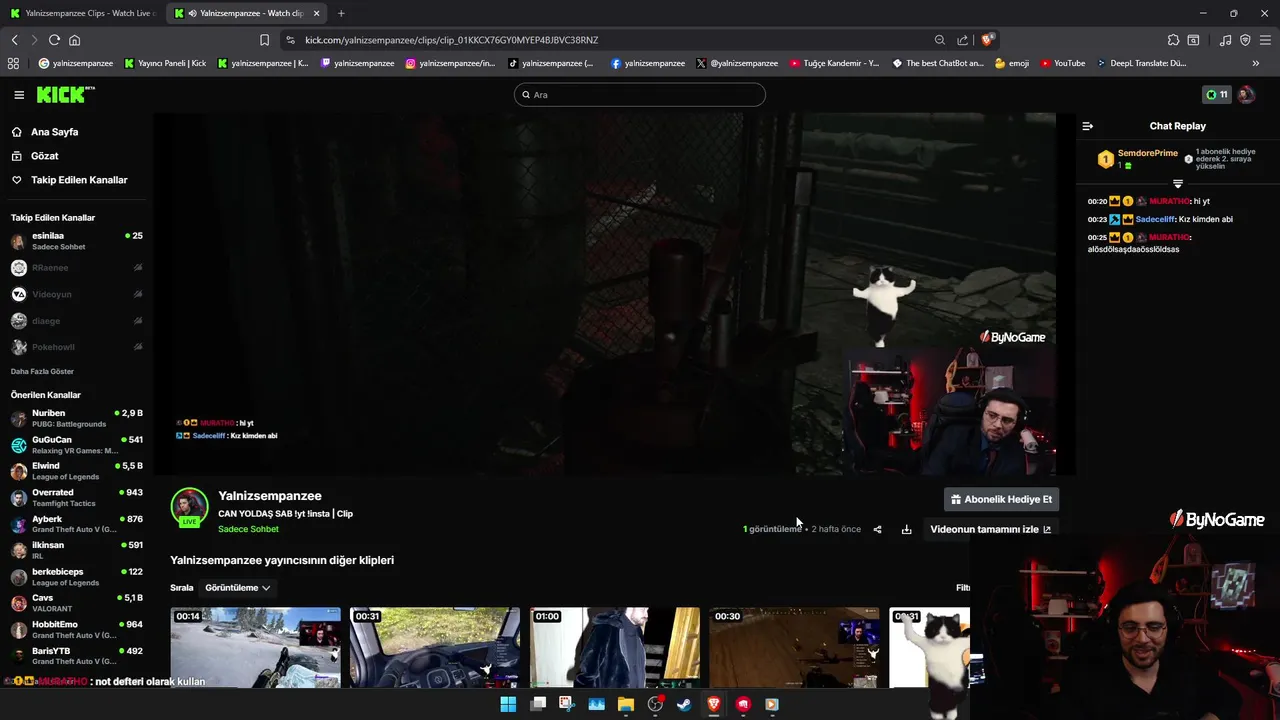Screen dimensions: 1280x720
Task: Show more bookmarks chevron
Action: 1256,63
